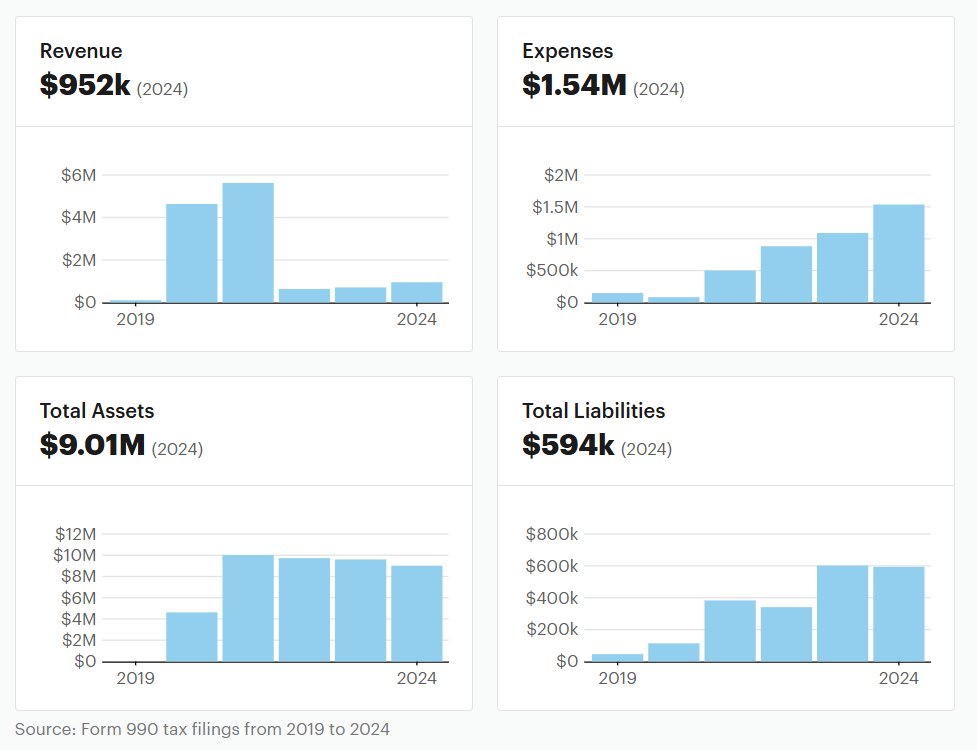Select the 2019 bar in Total Liabilities chart
Image resolution: width=977 pixels, height=750 pixels.
pyautogui.click(x=617, y=657)
